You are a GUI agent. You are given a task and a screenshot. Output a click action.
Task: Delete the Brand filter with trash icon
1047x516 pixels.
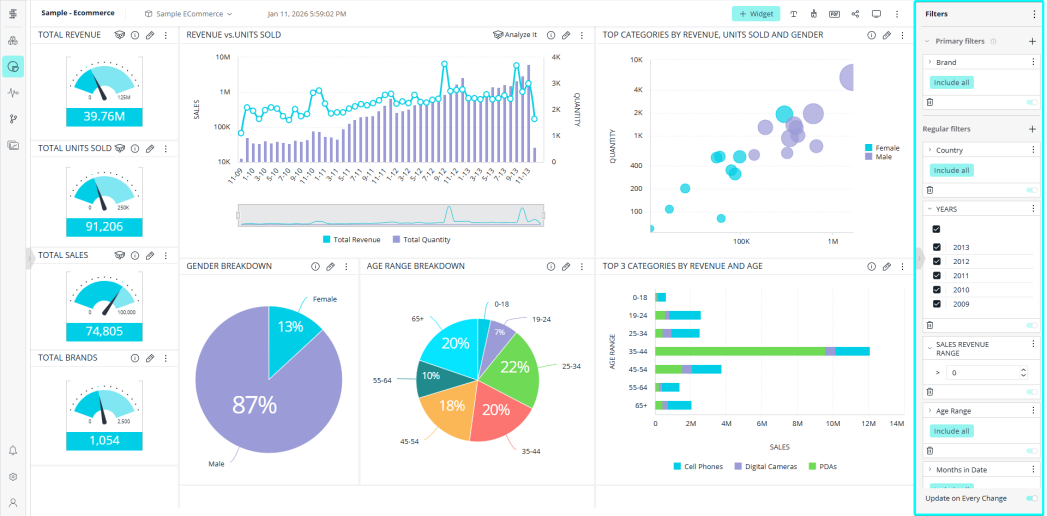tap(930, 102)
